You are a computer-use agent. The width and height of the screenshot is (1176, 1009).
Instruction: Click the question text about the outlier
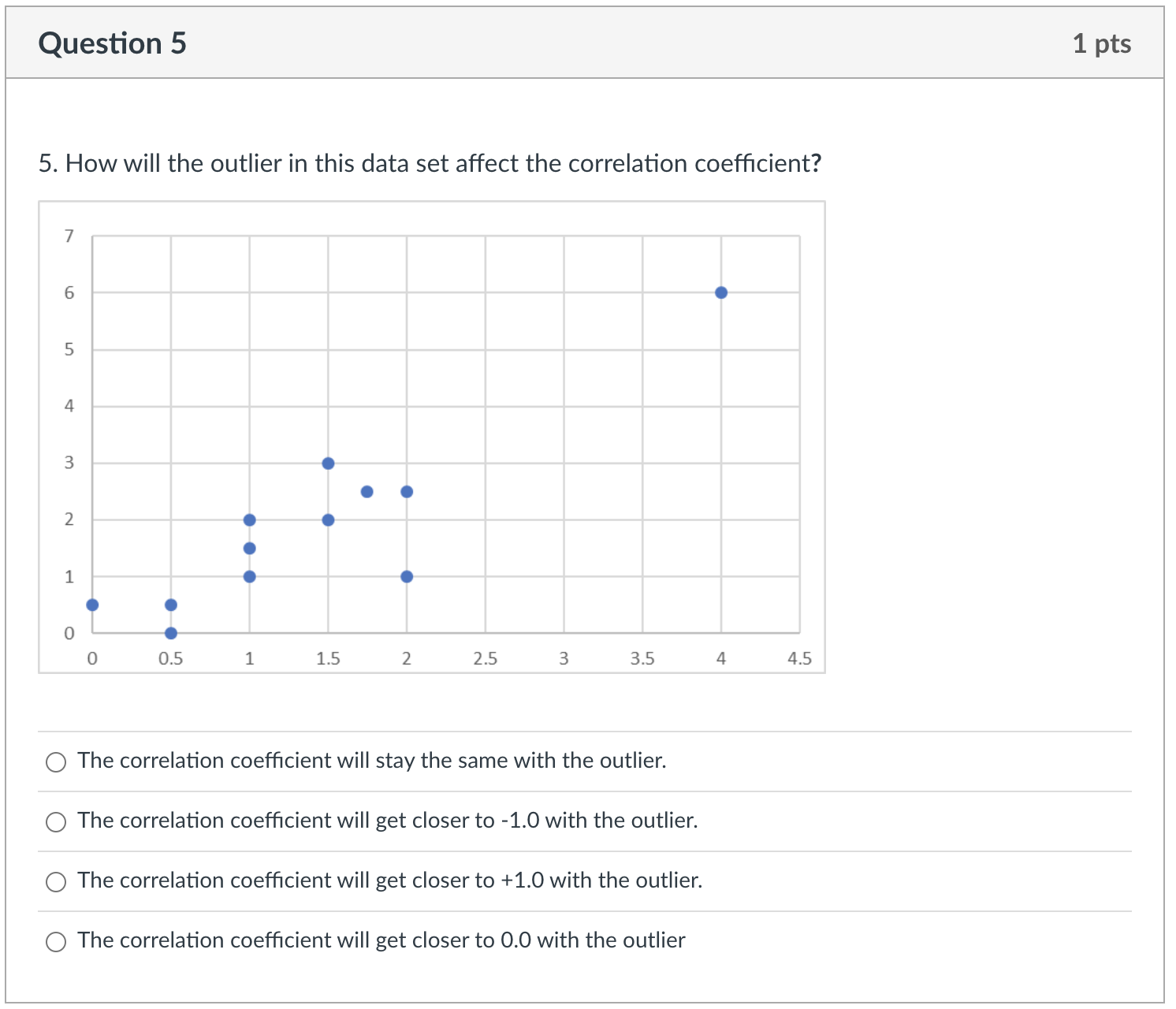click(430, 163)
